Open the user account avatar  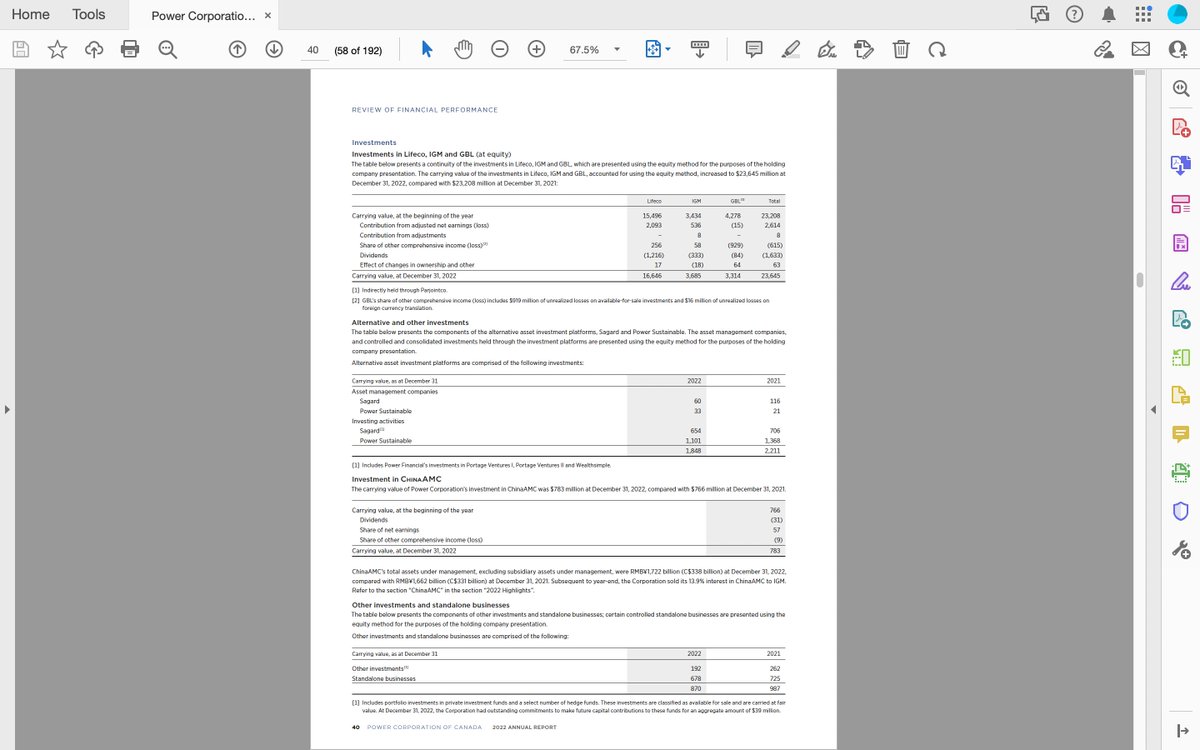tap(1177, 14)
